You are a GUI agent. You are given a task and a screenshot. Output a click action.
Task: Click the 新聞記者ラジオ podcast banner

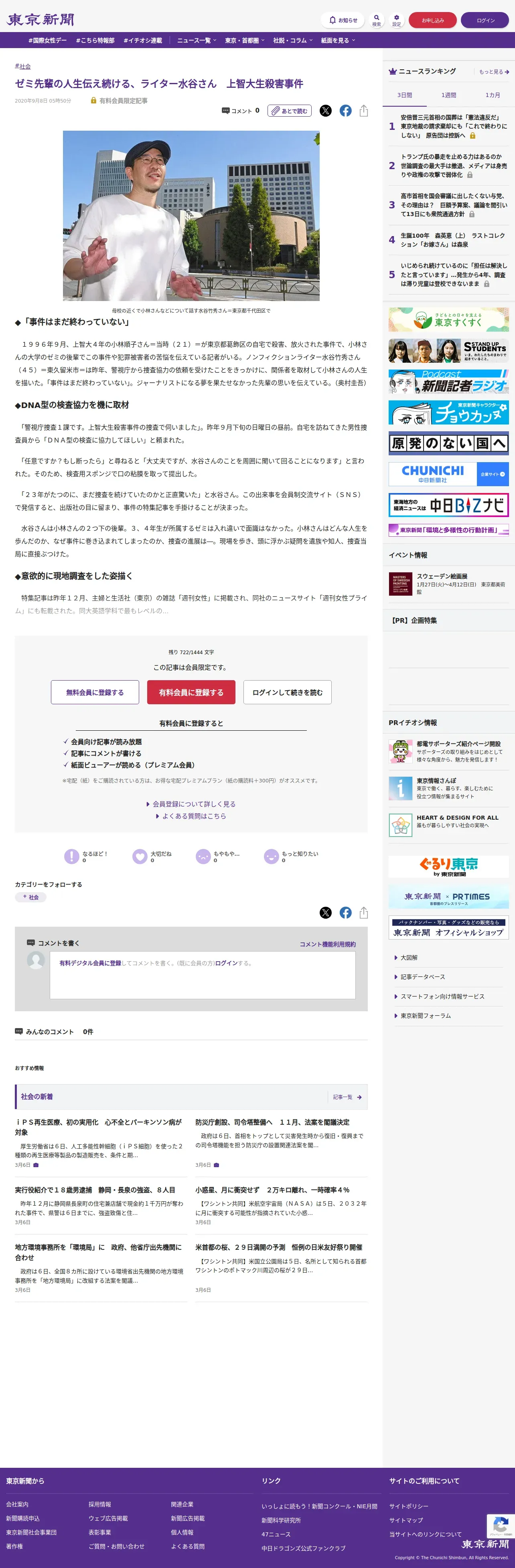click(448, 382)
